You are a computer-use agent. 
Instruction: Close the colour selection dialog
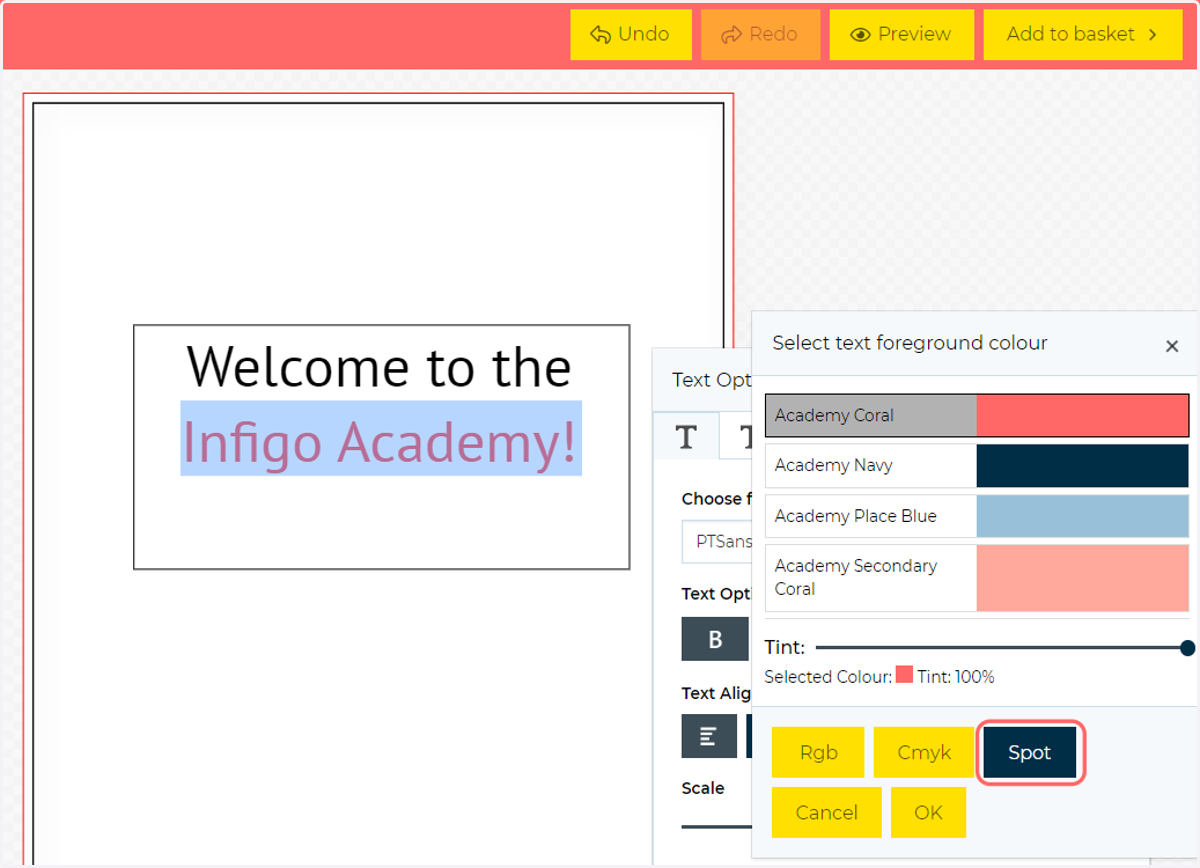pyautogui.click(x=1172, y=346)
